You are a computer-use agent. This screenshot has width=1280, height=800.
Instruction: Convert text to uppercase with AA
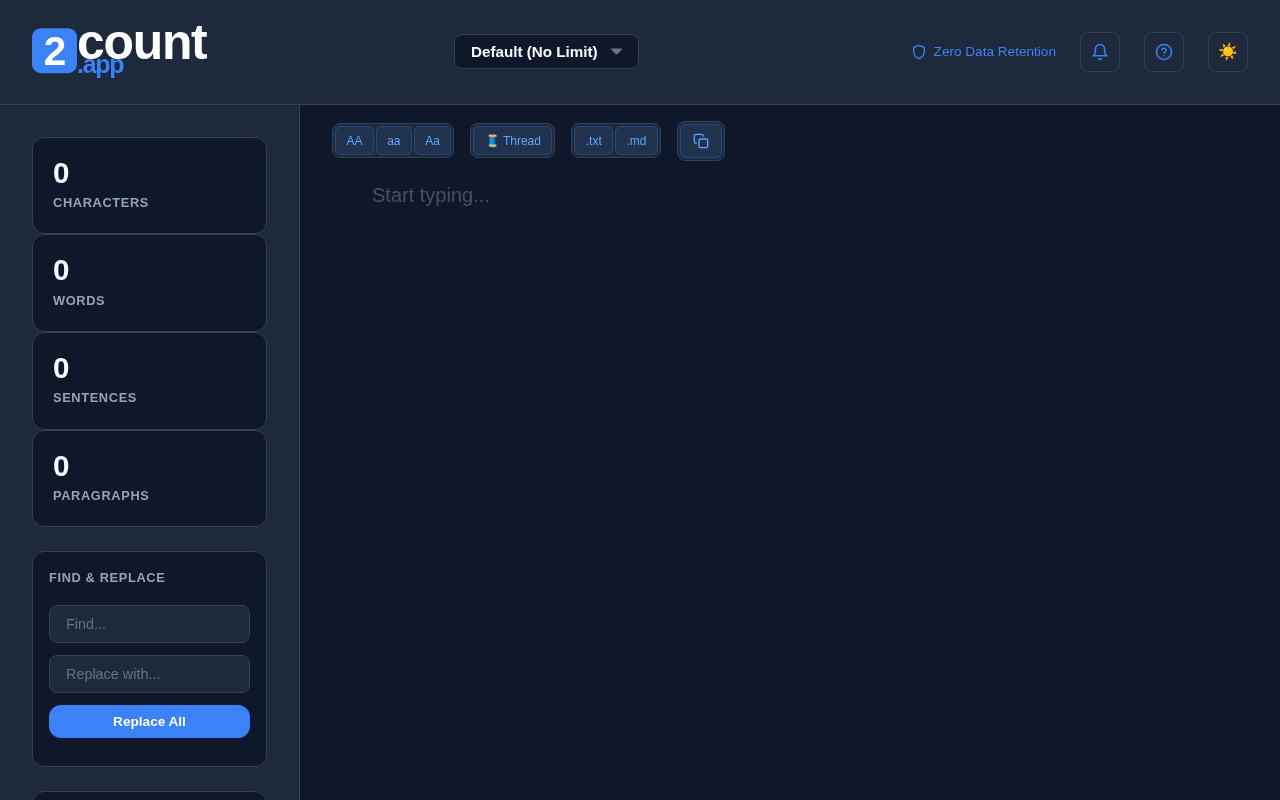tap(354, 141)
